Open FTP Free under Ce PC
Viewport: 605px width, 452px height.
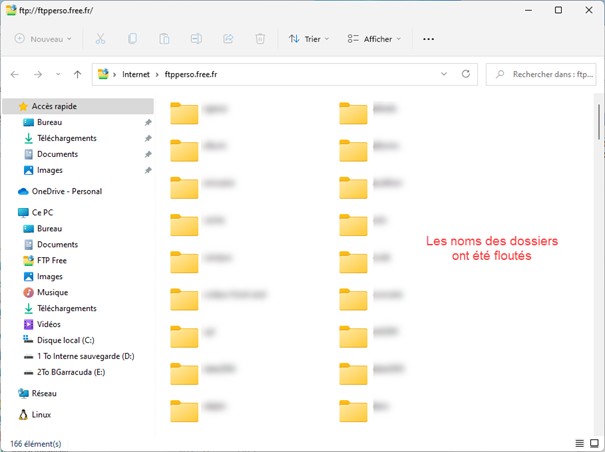click(52, 261)
